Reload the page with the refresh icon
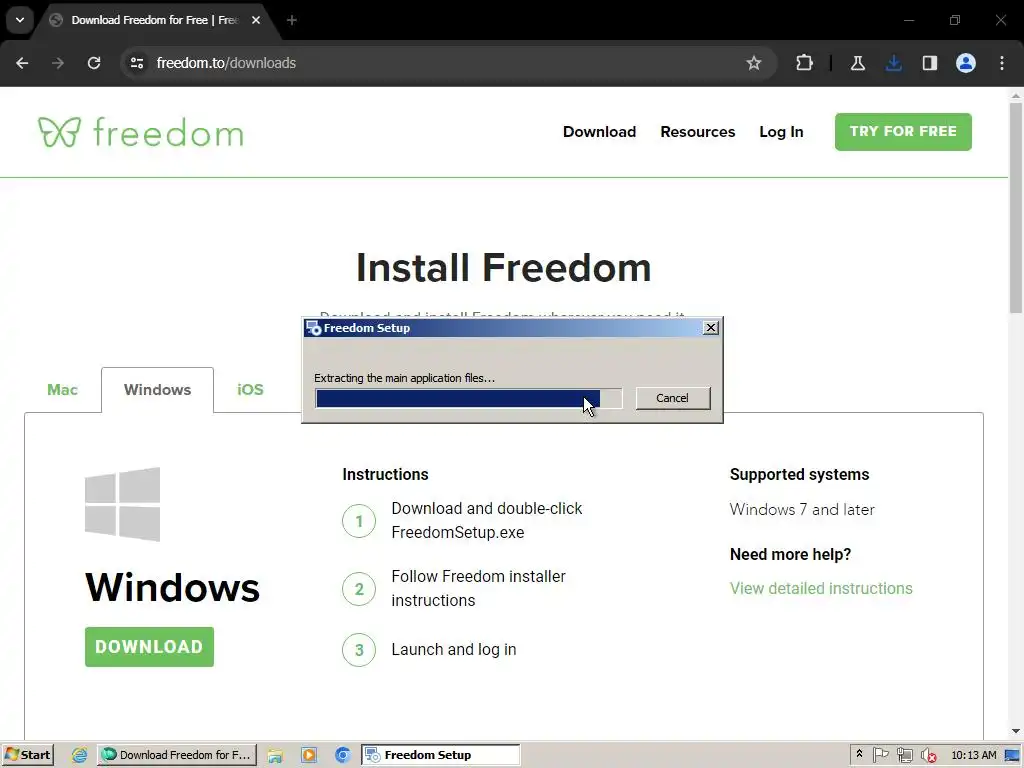This screenshot has height=768, width=1024. [94, 63]
